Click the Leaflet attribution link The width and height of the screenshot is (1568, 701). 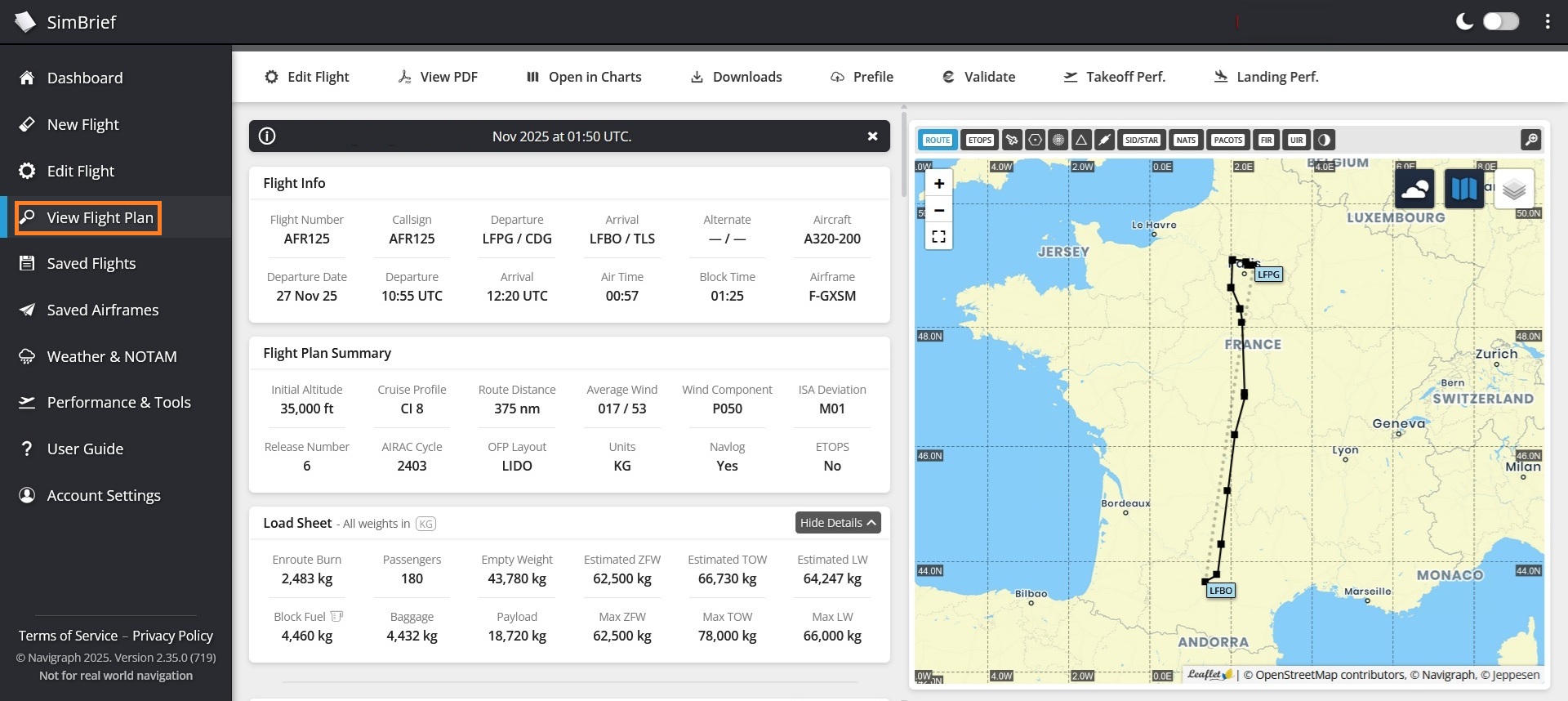coord(1209,674)
